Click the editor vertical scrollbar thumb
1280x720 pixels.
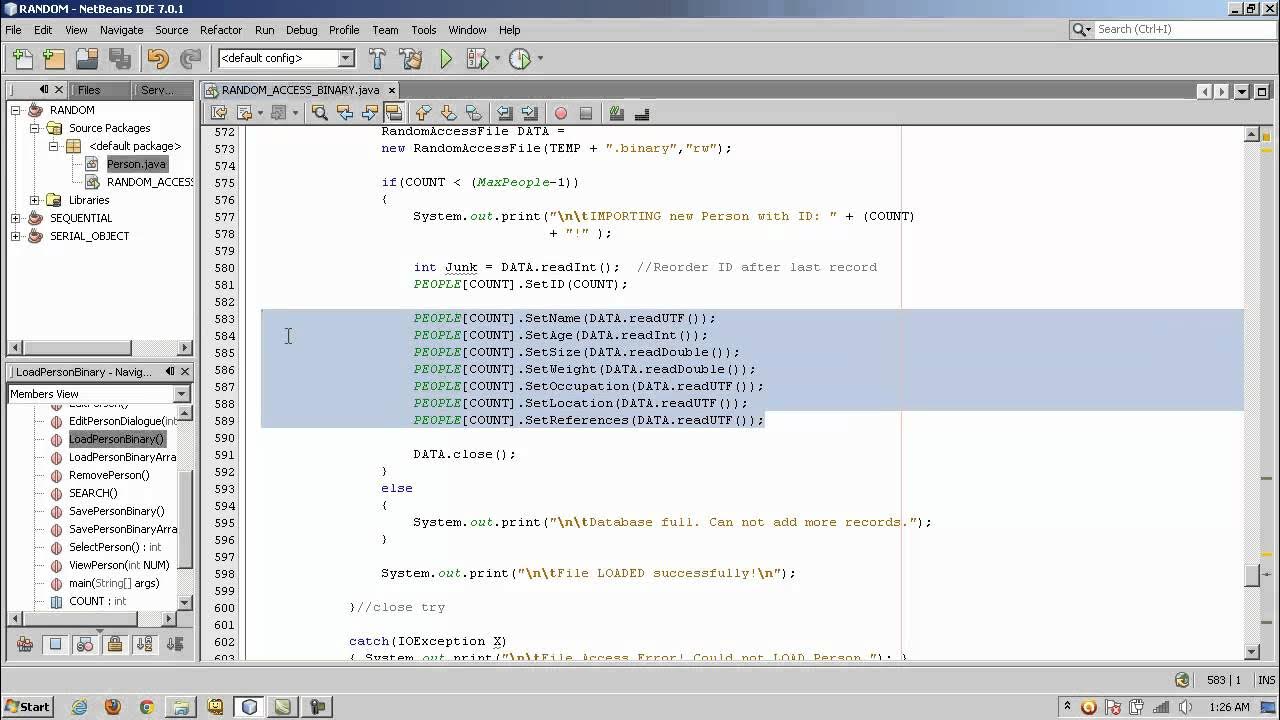pos(1252,576)
